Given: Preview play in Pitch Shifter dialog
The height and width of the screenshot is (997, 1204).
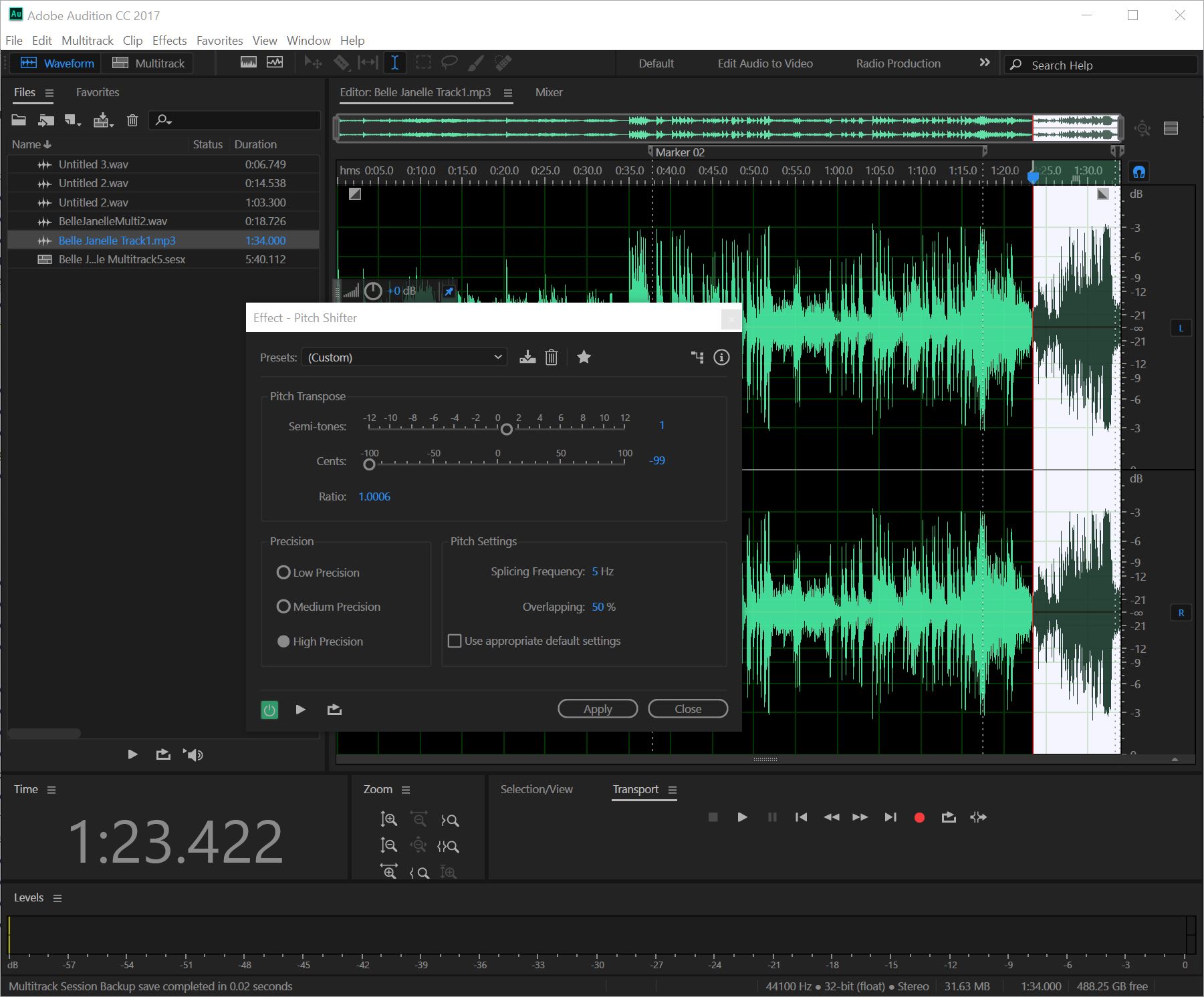Looking at the screenshot, I should (x=300, y=710).
